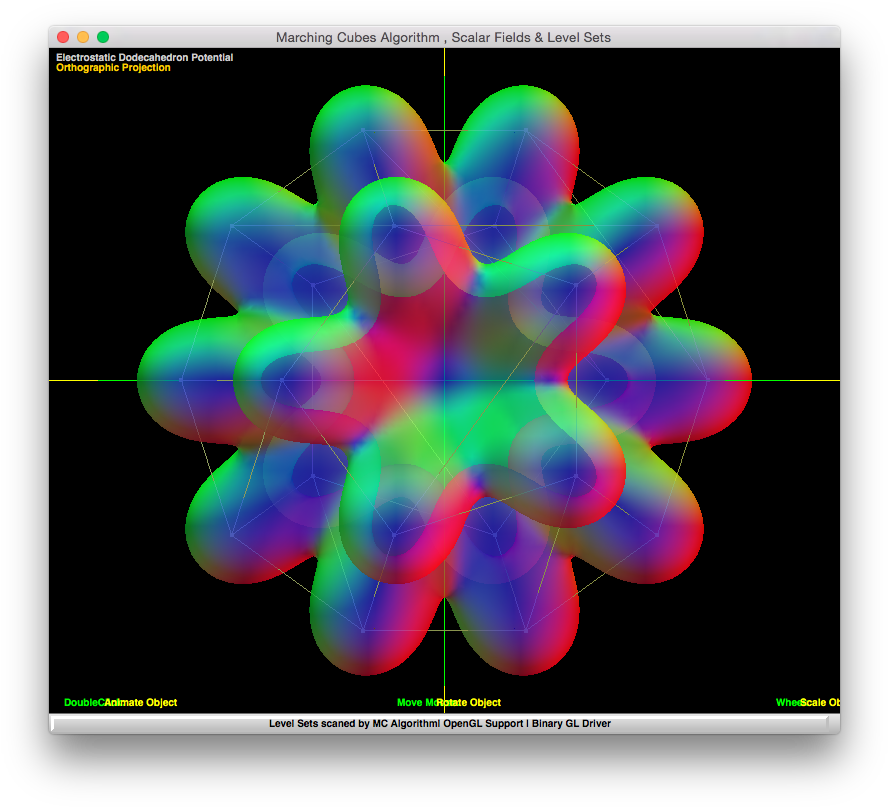The height and width of the screenshot is (807, 888).
Task: Click the Marching Cubes Algorithm title bar text
Action: [443, 37]
